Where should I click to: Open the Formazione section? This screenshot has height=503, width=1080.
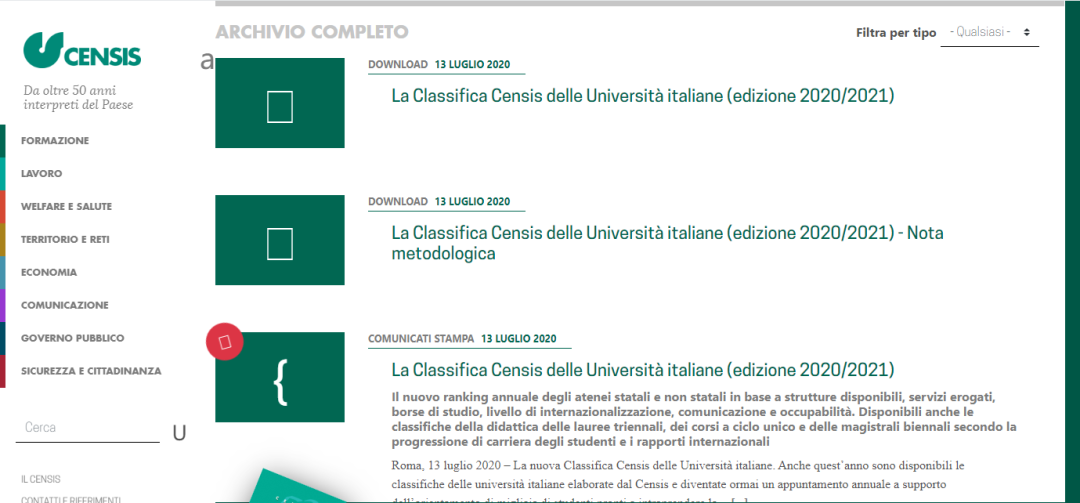[55, 141]
